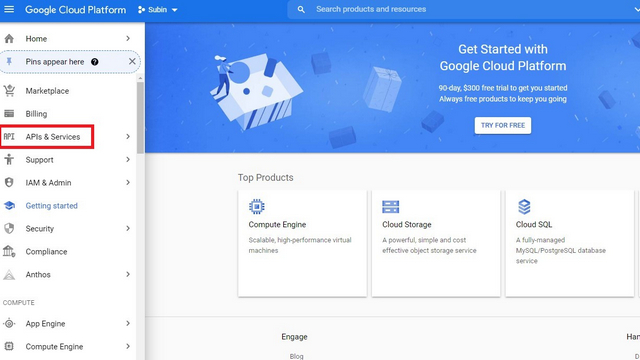Open App Engine menu item
The image size is (640, 360).
coord(45,324)
